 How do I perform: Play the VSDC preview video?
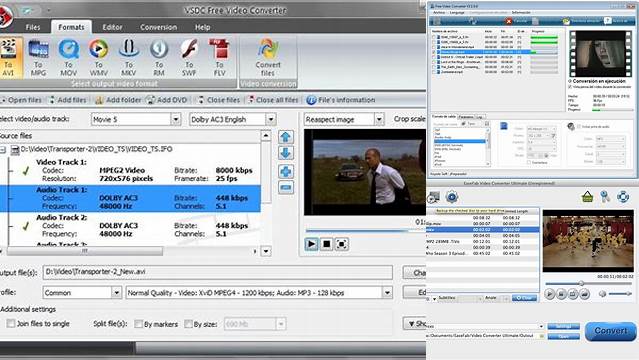click(x=311, y=244)
